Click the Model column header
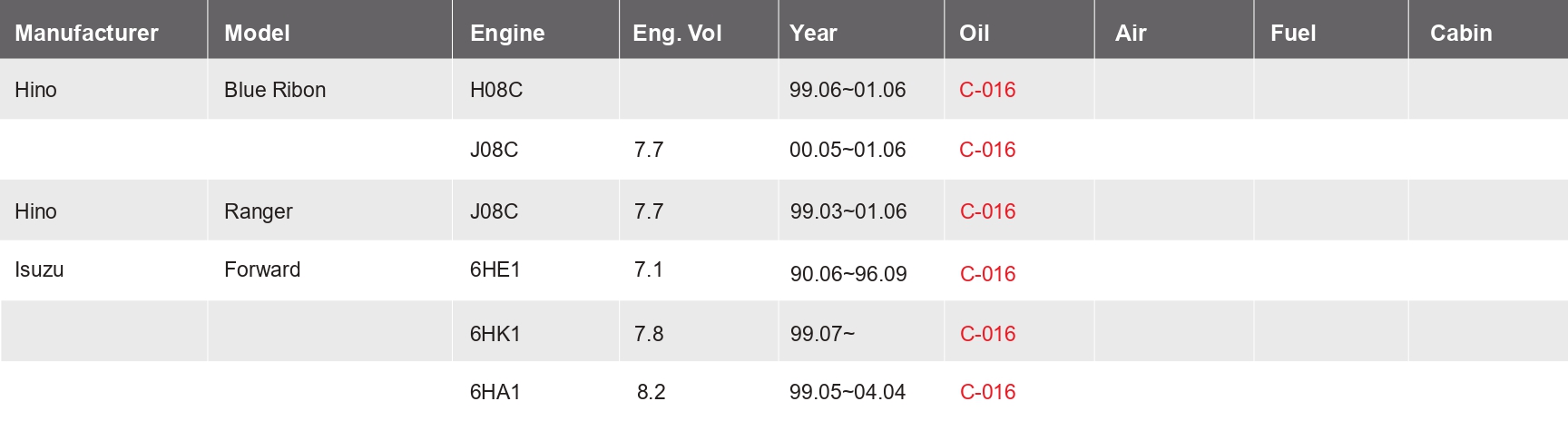1568x421 pixels. [257, 34]
